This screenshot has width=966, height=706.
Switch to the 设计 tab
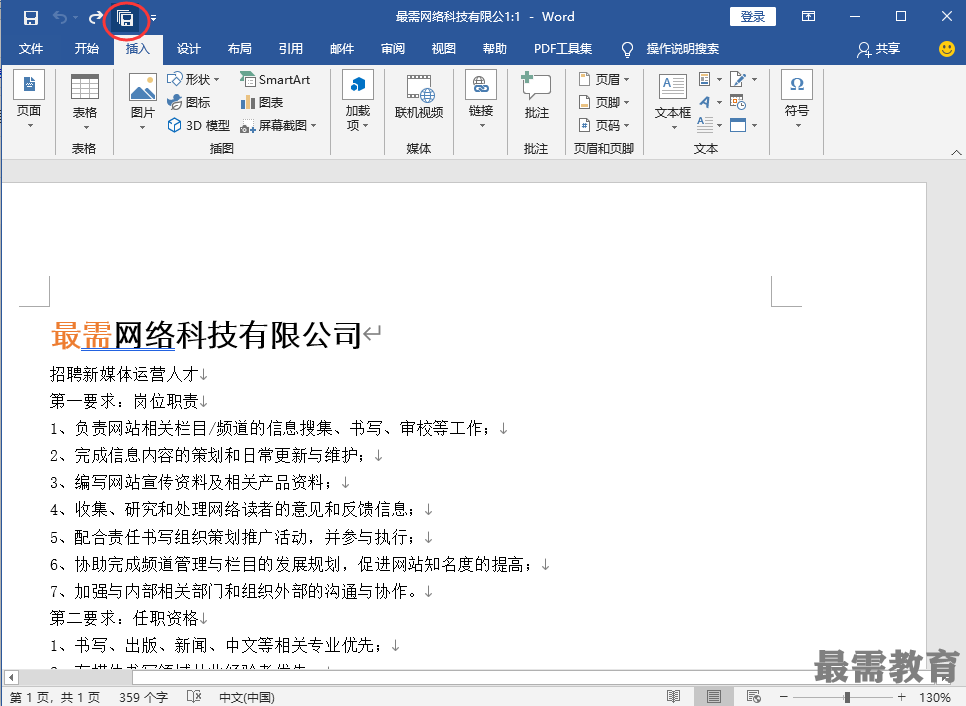189,49
